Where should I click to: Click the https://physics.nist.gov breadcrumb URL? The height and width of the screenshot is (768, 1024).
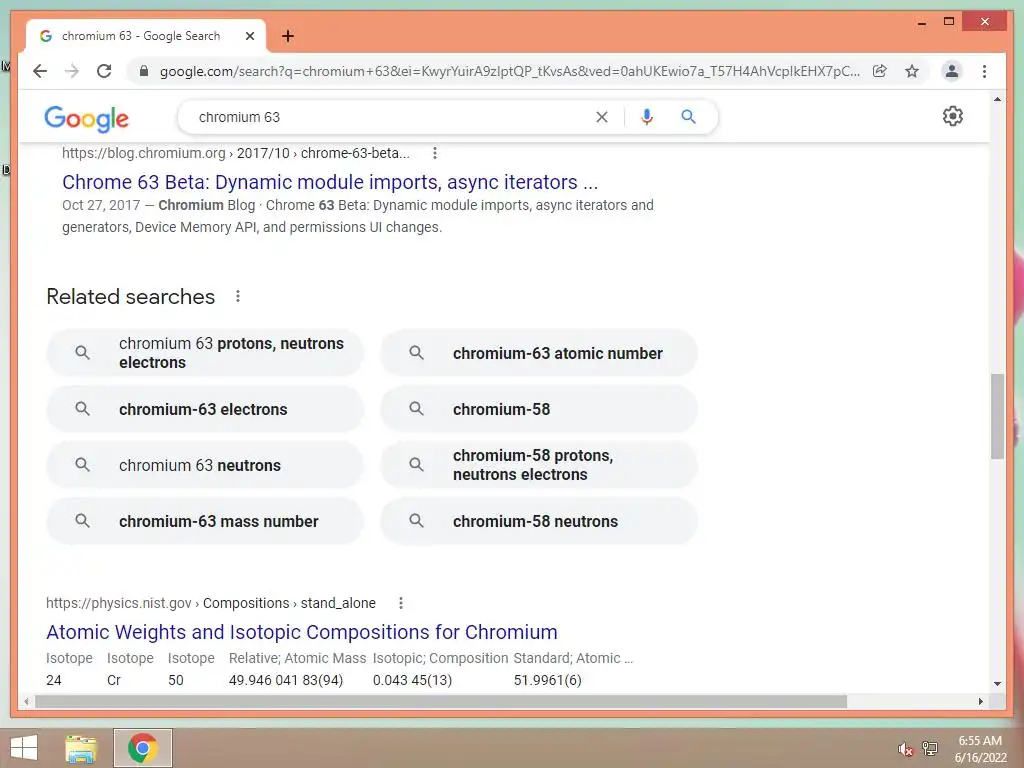(119, 603)
